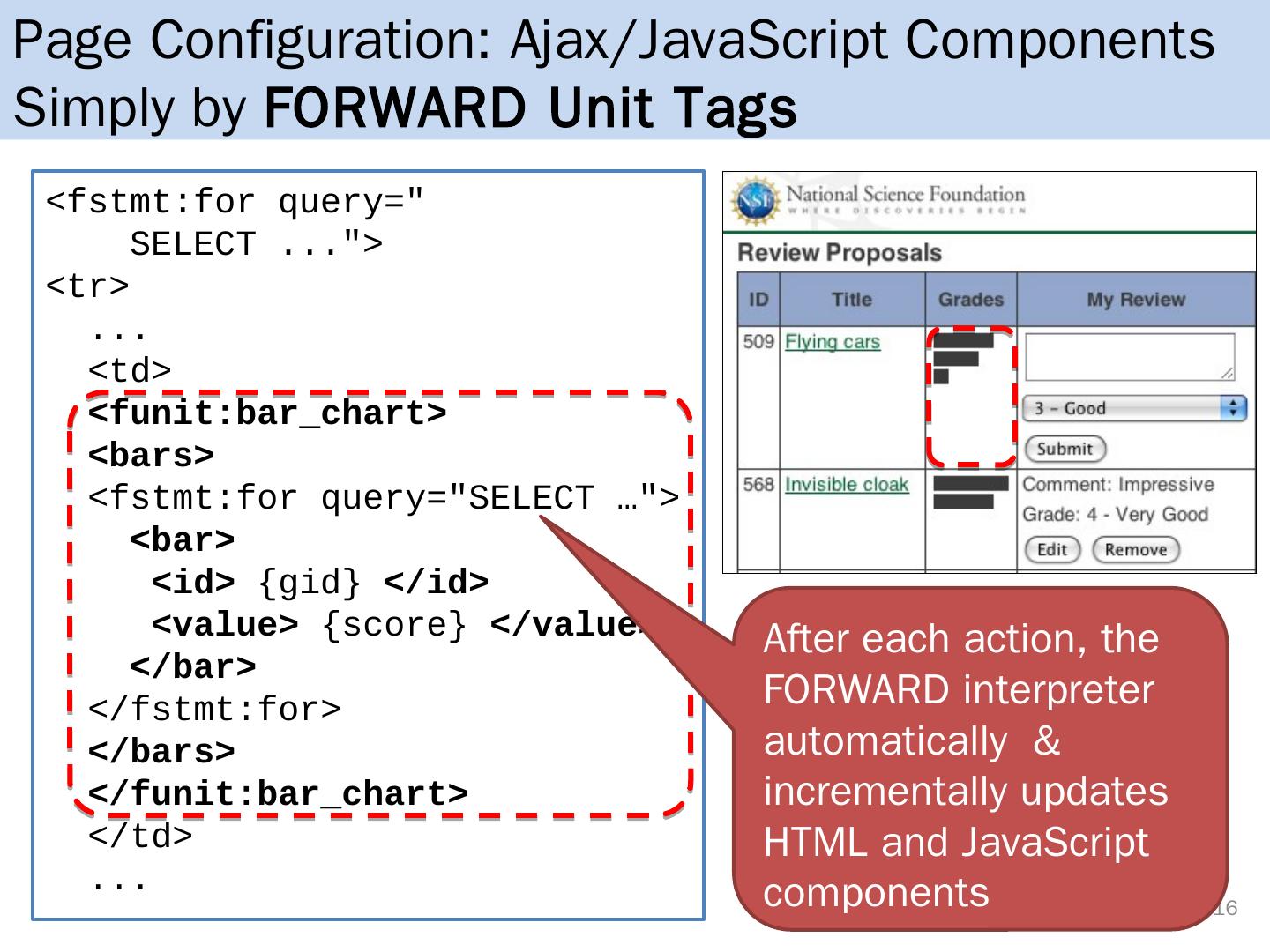Click the '</td>' closing tag line
The image size is (1270, 952).
click(140, 836)
